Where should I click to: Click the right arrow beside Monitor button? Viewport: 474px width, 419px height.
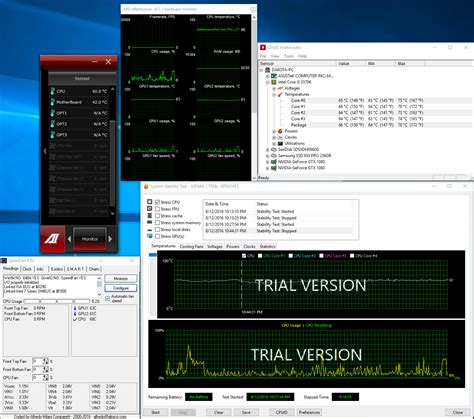(x=110, y=239)
